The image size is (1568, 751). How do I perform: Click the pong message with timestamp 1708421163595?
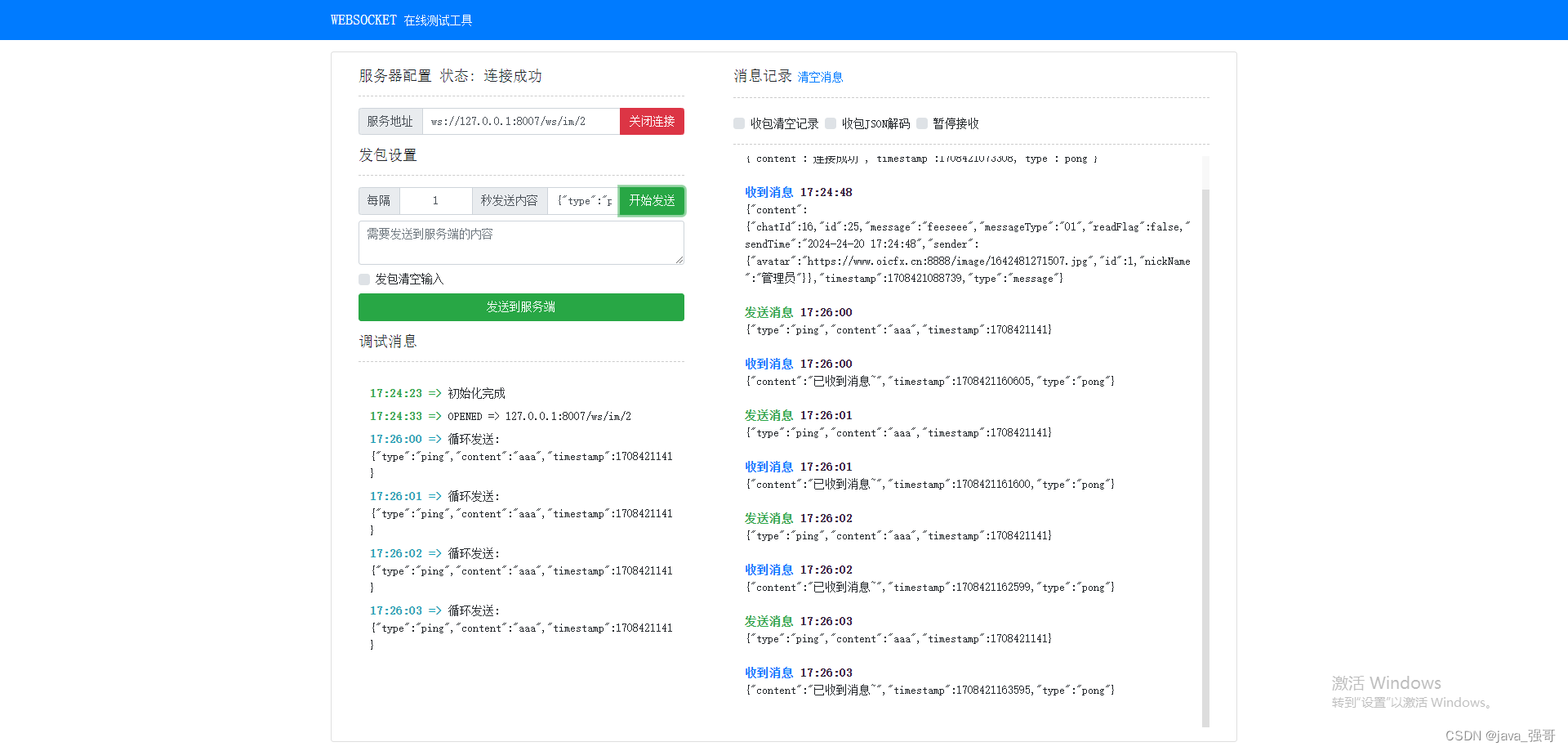point(930,691)
